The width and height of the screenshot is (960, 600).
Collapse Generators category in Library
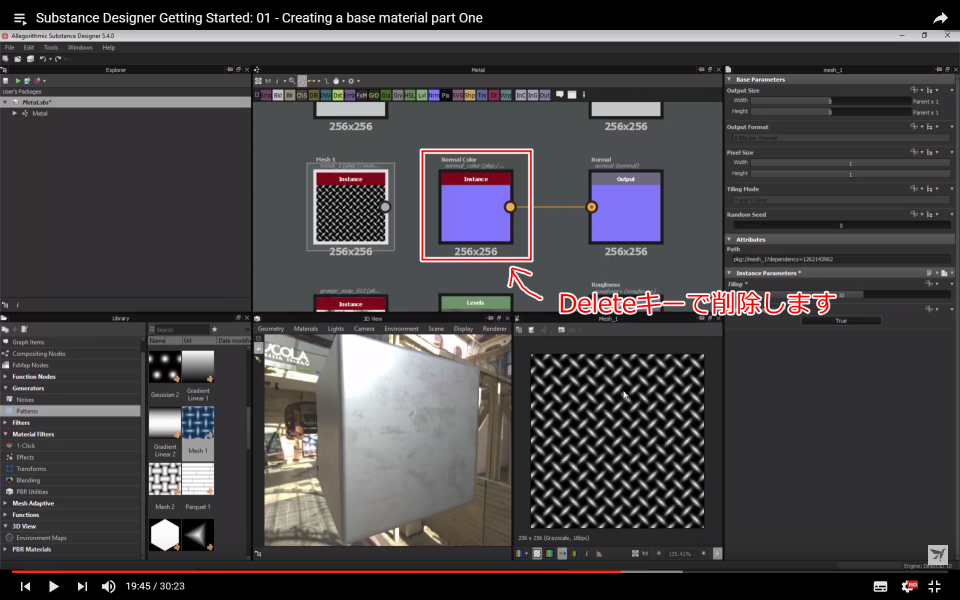6,388
